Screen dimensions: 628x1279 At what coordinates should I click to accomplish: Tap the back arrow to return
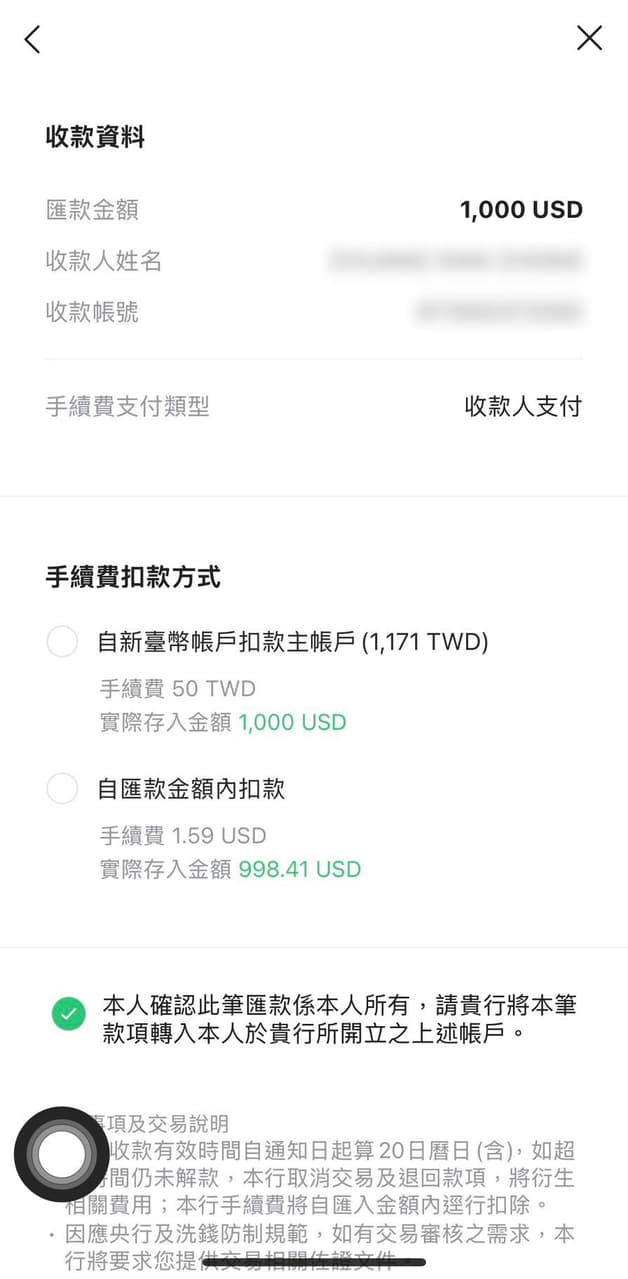pos(31,39)
